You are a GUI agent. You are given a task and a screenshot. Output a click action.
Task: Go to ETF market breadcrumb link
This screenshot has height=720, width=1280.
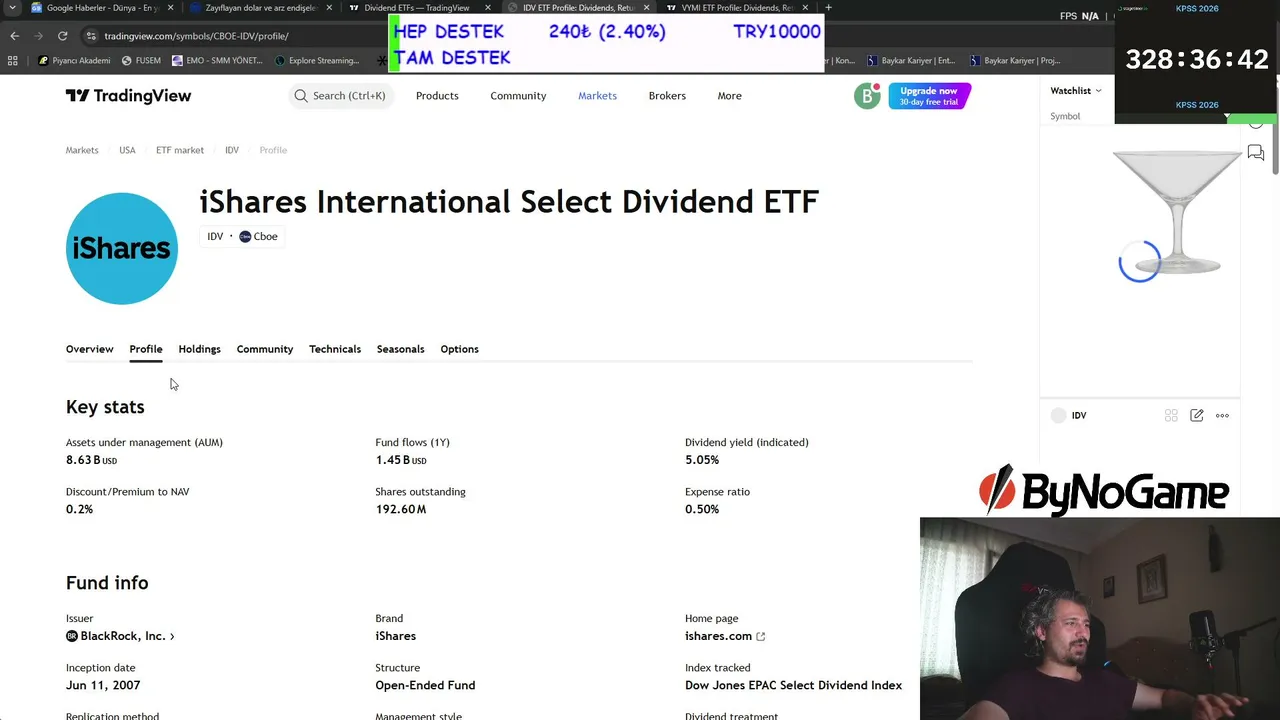coord(180,150)
